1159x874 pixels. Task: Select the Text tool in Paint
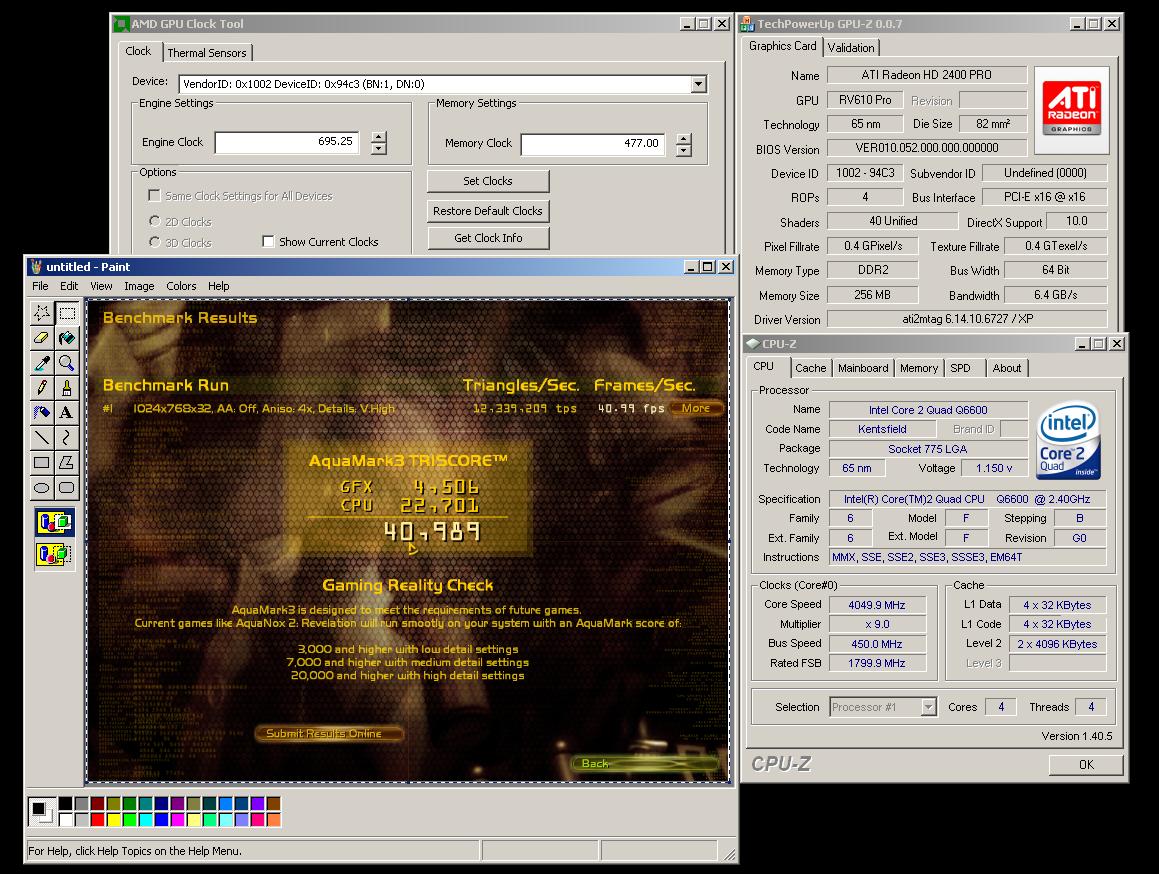(x=67, y=413)
